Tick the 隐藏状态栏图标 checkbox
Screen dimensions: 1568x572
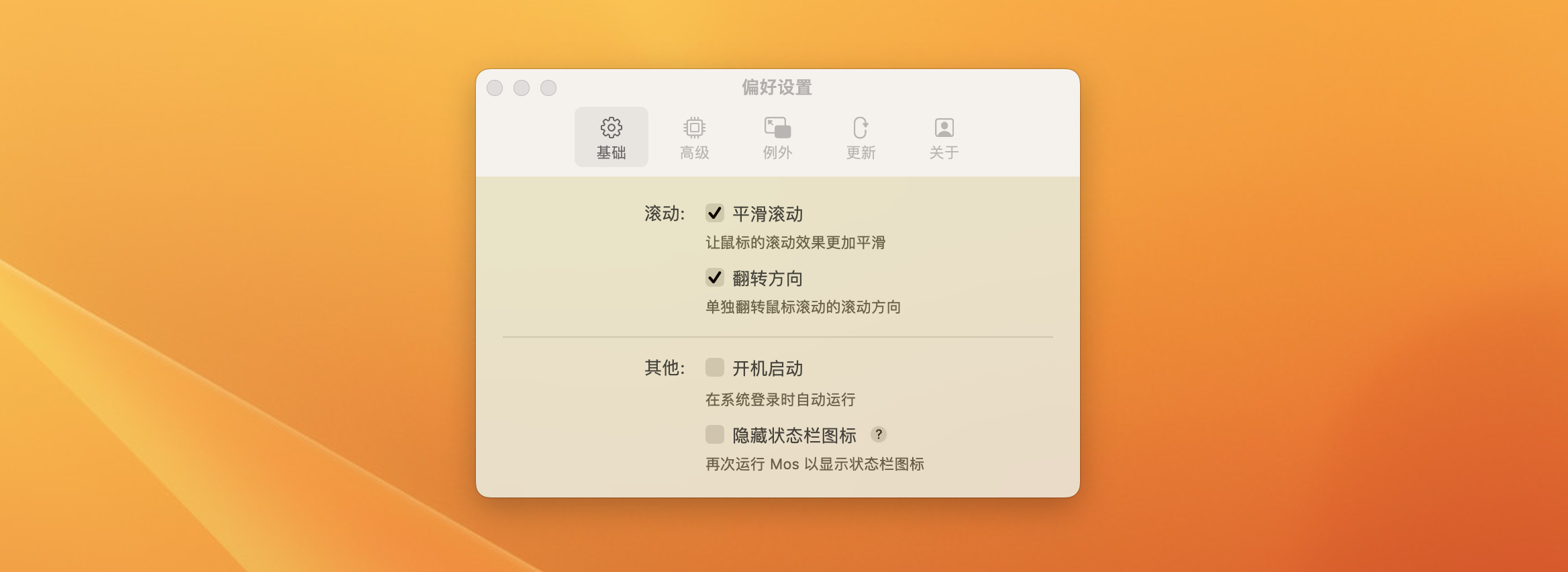coord(714,435)
